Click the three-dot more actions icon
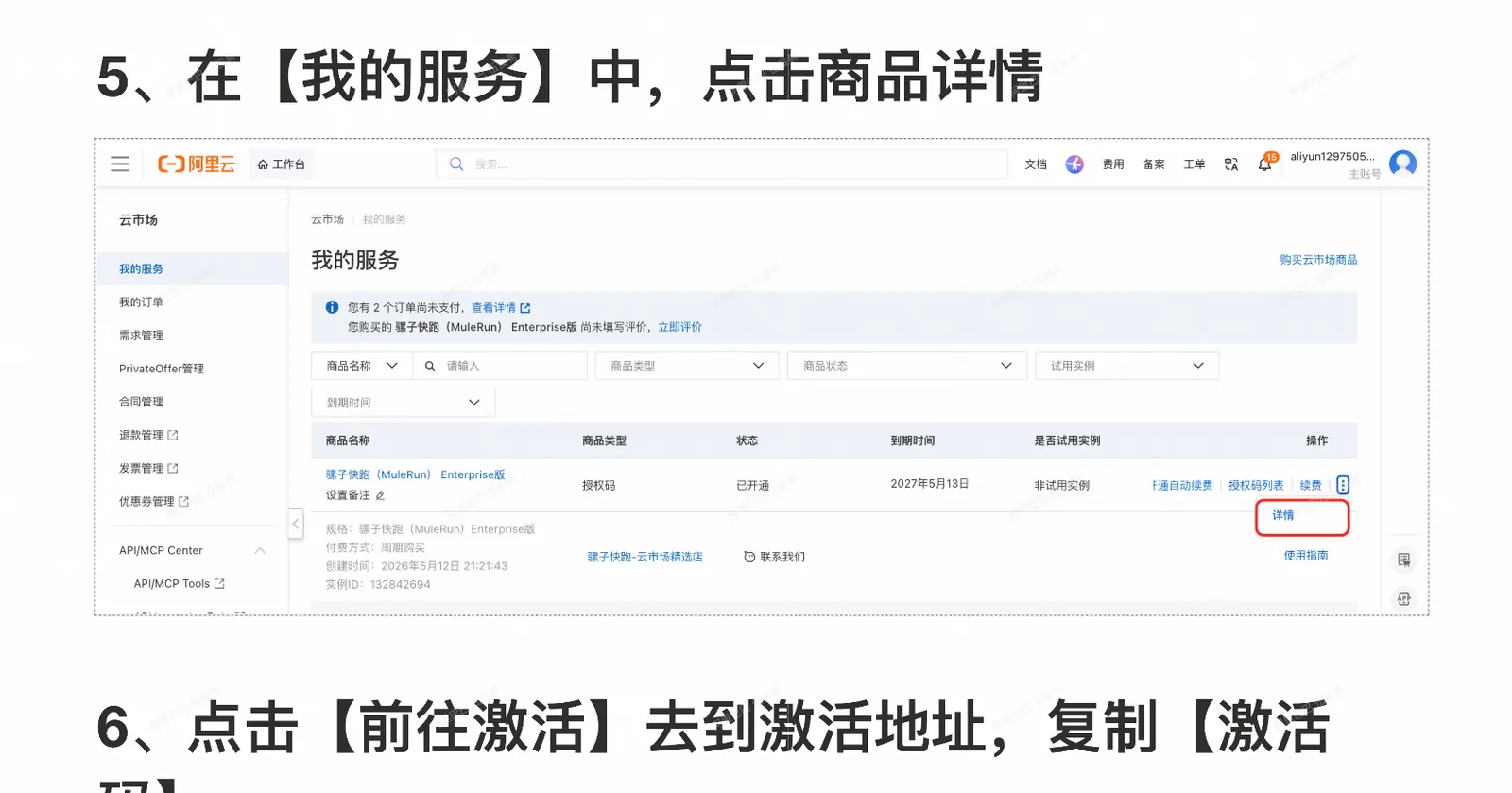Image resolution: width=1512 pixels, height=793 pixels. [x=1343, y=485]
